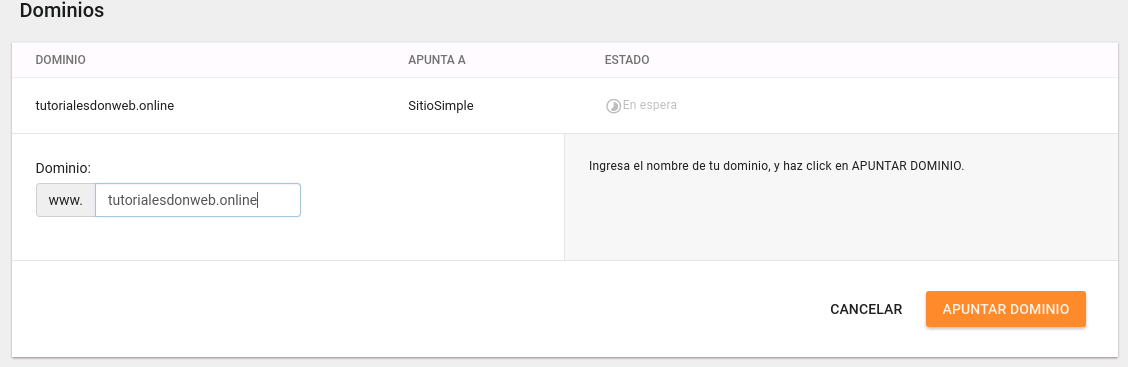Click APUNTAR DOMINIO mentioned in the instruction text
The height and width of the screenshot is (367, 1128).
pos(906,166)
